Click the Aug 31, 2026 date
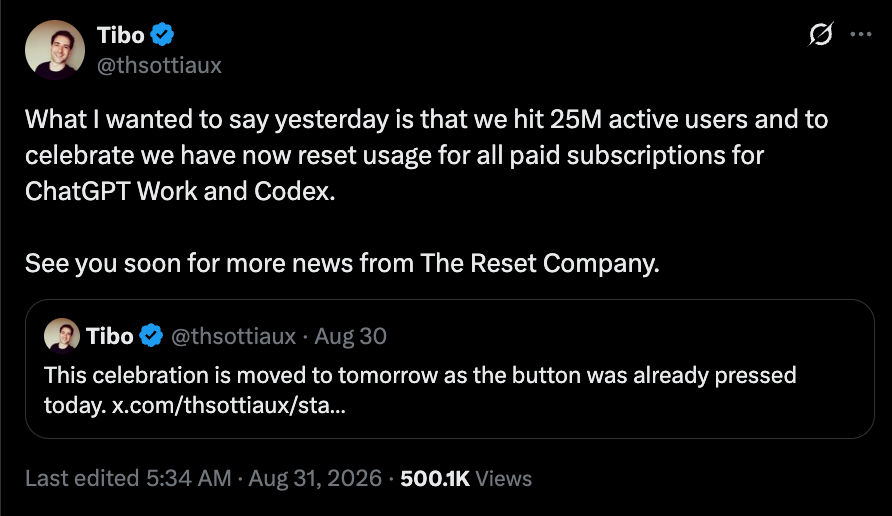Viewport: 892px width, 516px height. tap(315, 478)
